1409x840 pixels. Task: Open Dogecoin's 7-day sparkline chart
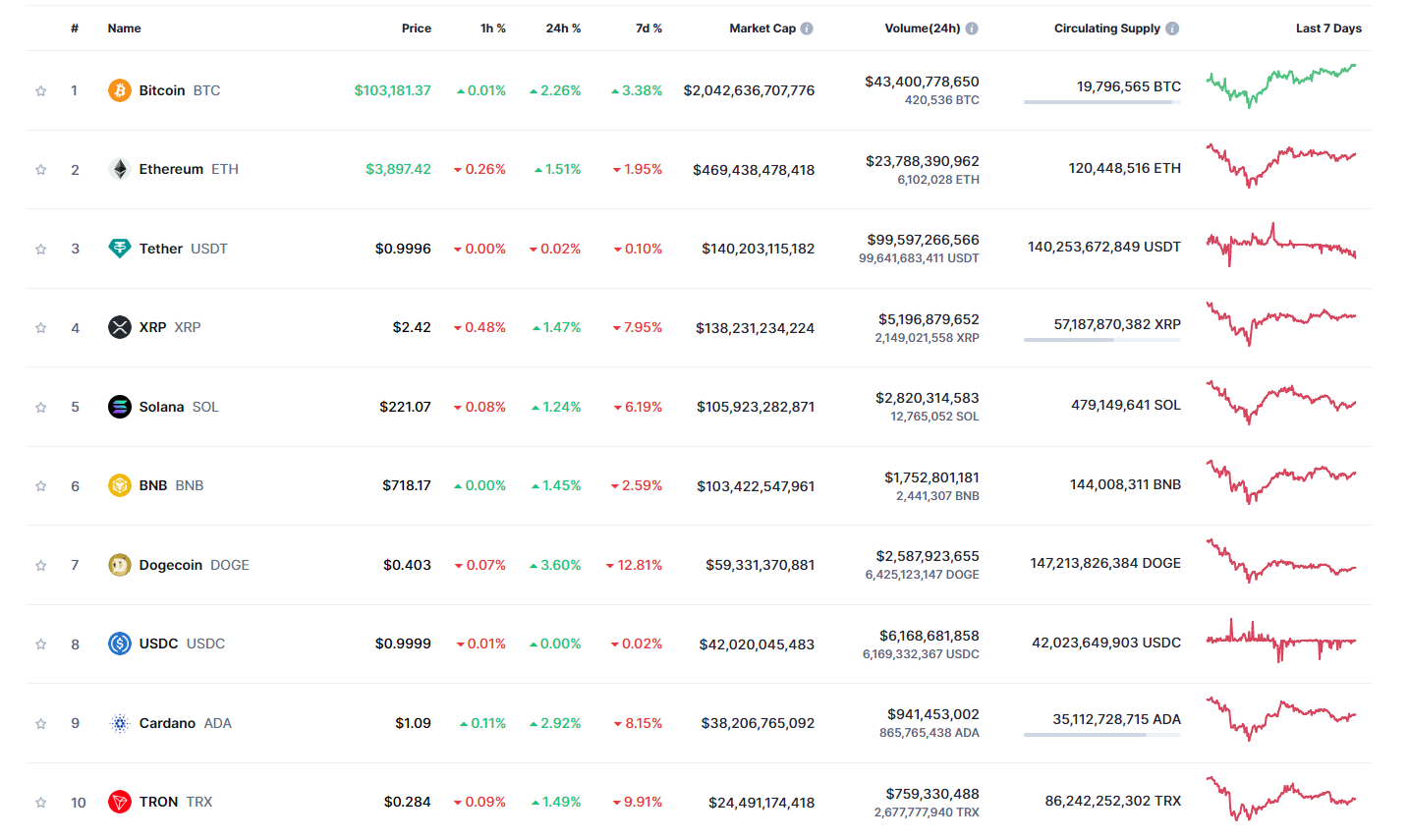[x=1281, y=561]
